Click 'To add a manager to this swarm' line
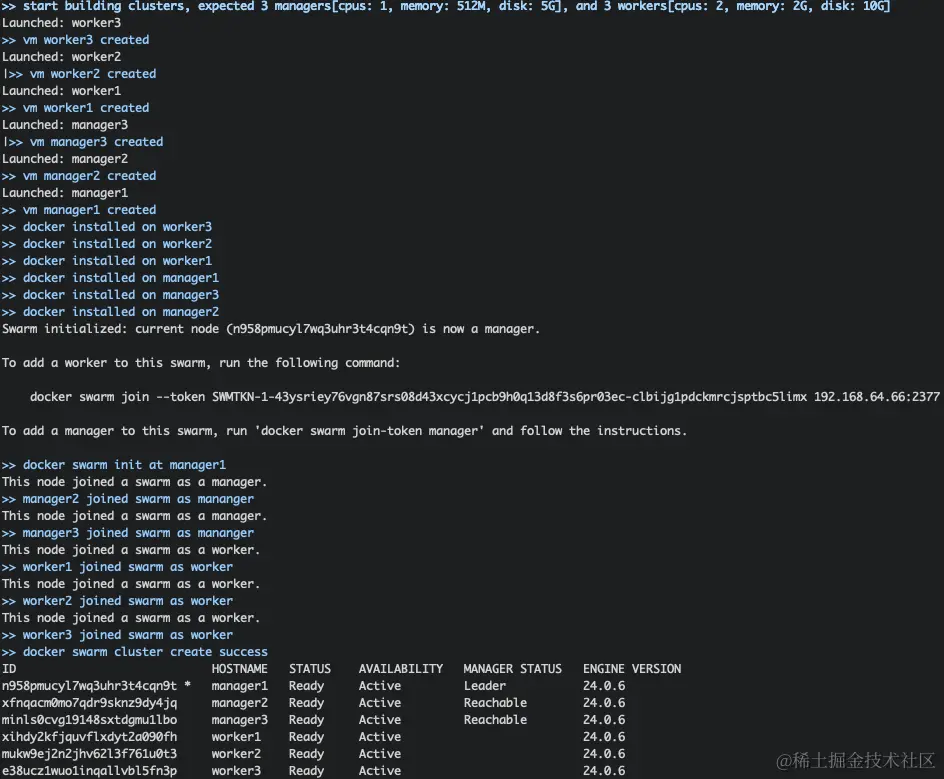Screen dimensions: 944x779 [x=344, y=431]
